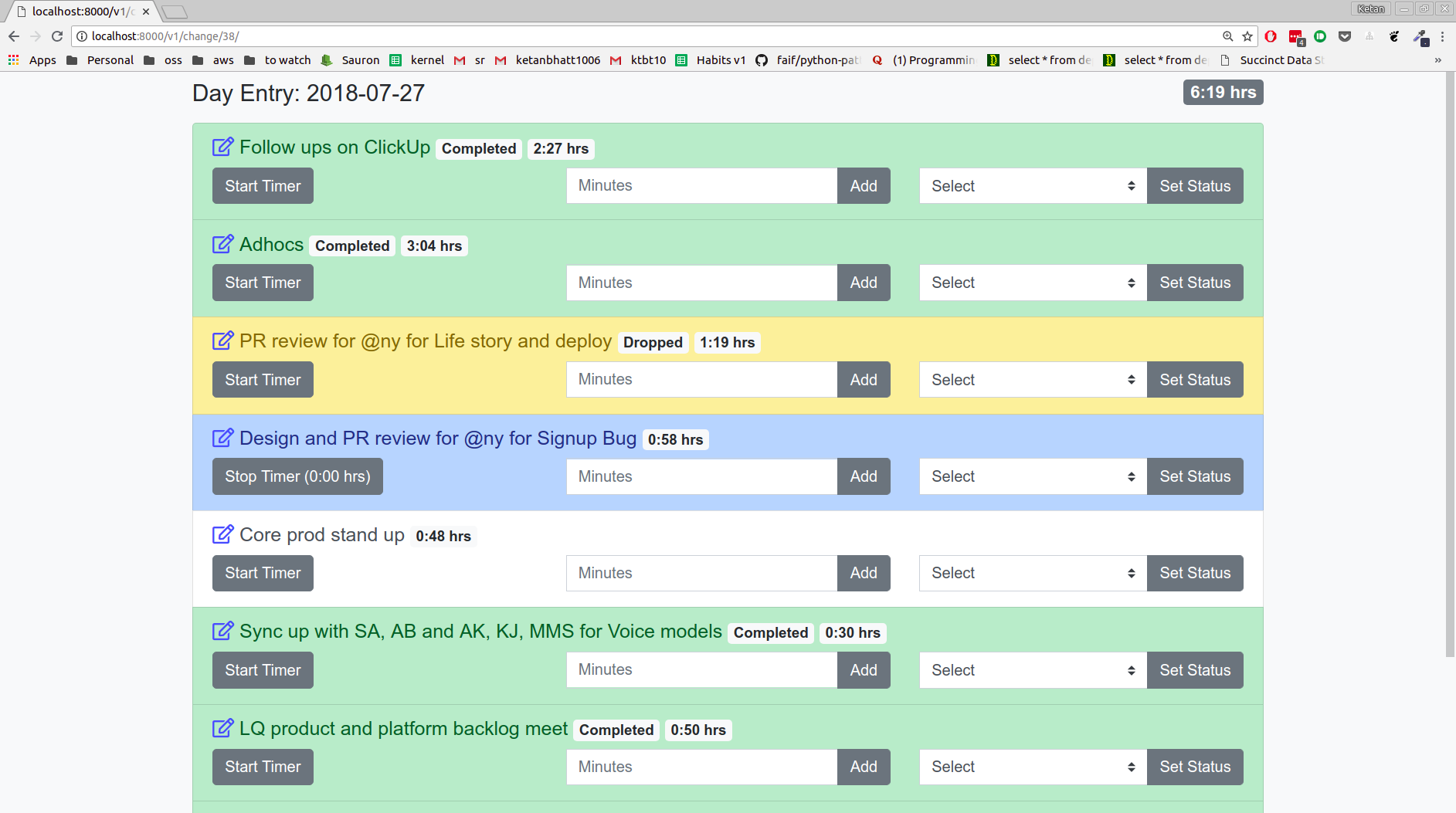The image size is (1456, 813).
Task: Open status Select dropdown for Follow ups on ClickUp
Action: [x=1033, y=186]
